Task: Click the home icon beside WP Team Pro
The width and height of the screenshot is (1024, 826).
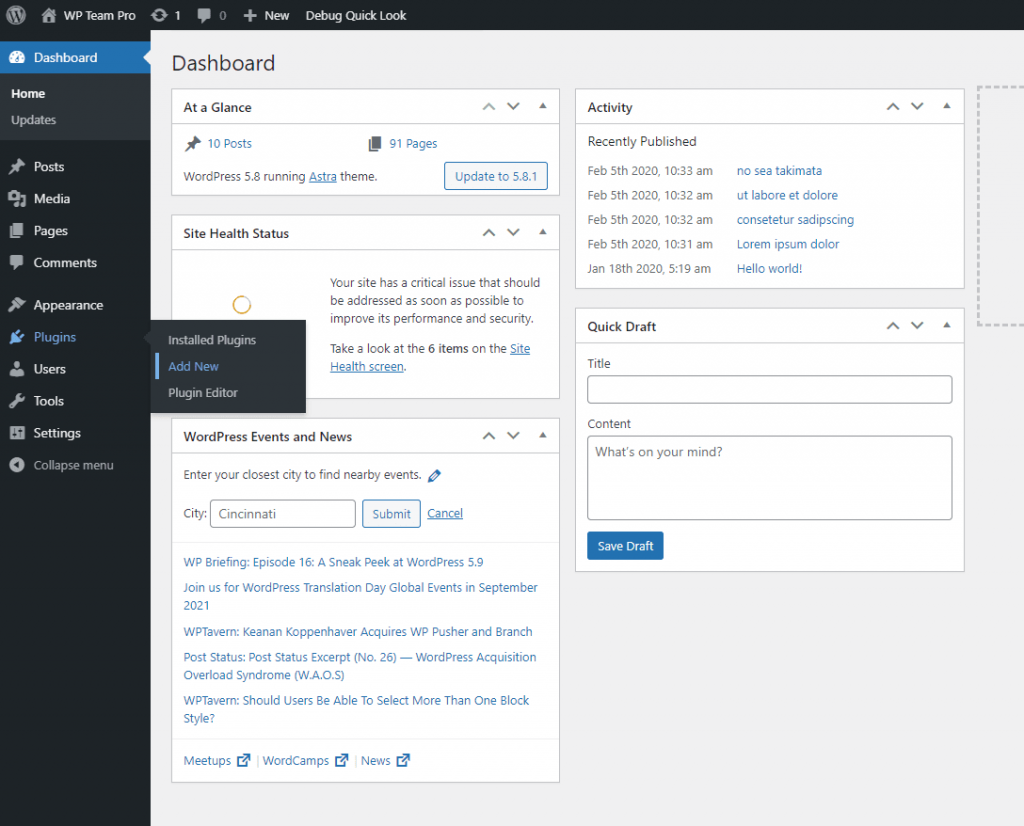Action: (x=49, y=15)
